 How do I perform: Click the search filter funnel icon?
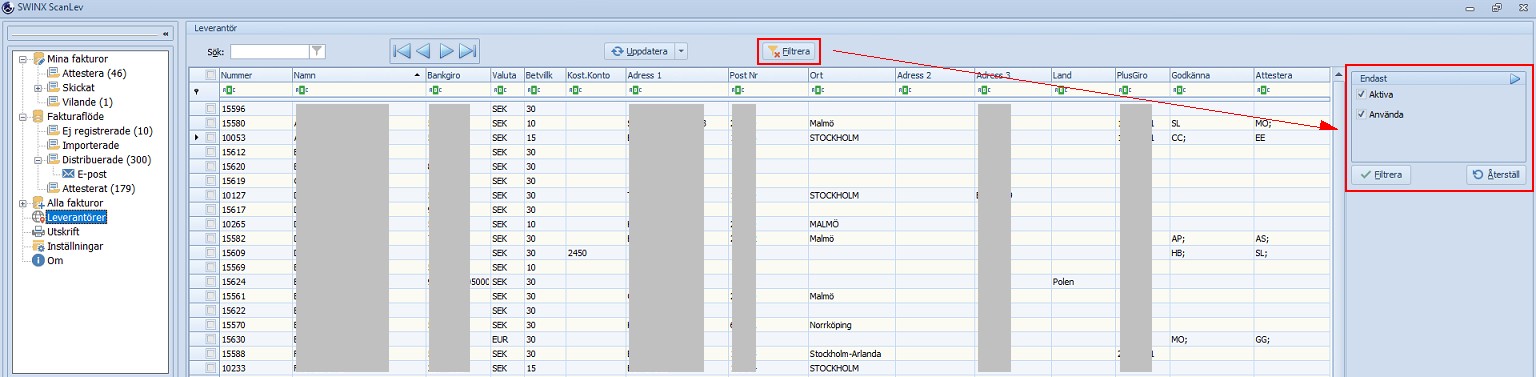click(x=317, y=51)
